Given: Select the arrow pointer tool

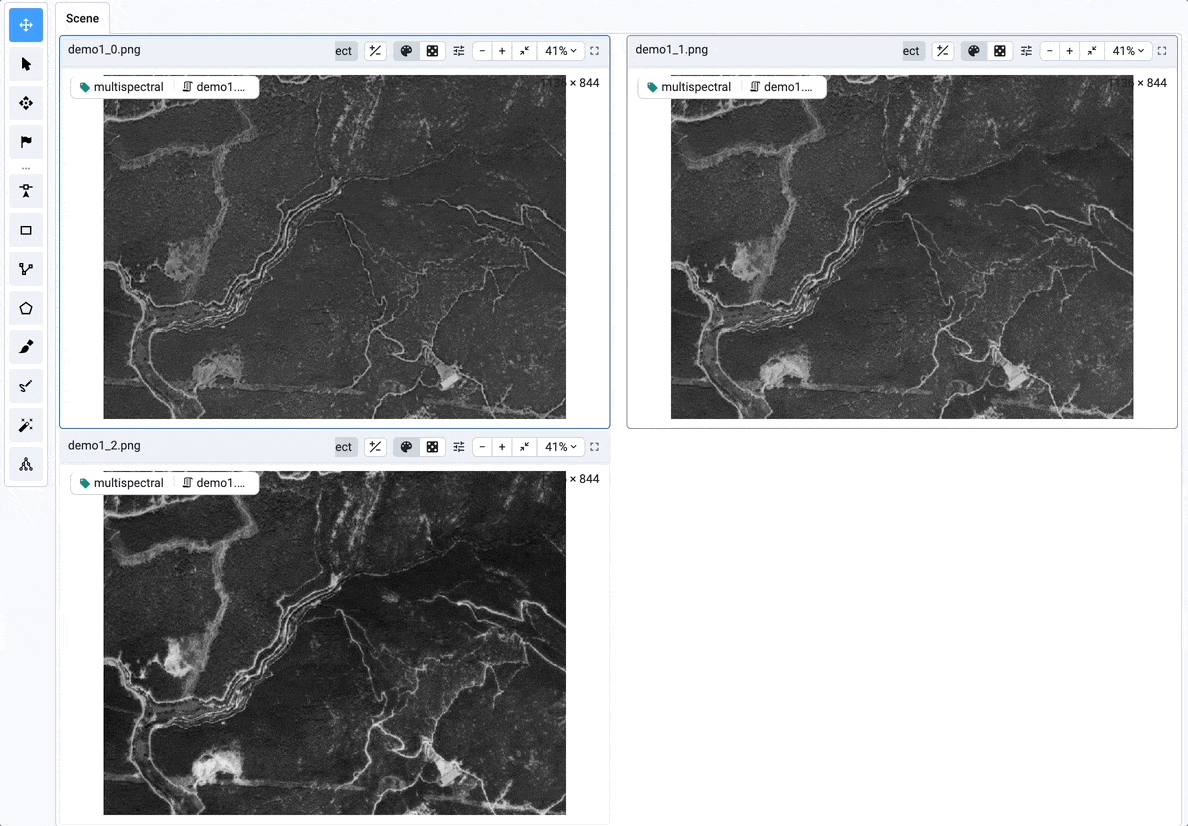Looking at the screenshot, I should 26,64.
